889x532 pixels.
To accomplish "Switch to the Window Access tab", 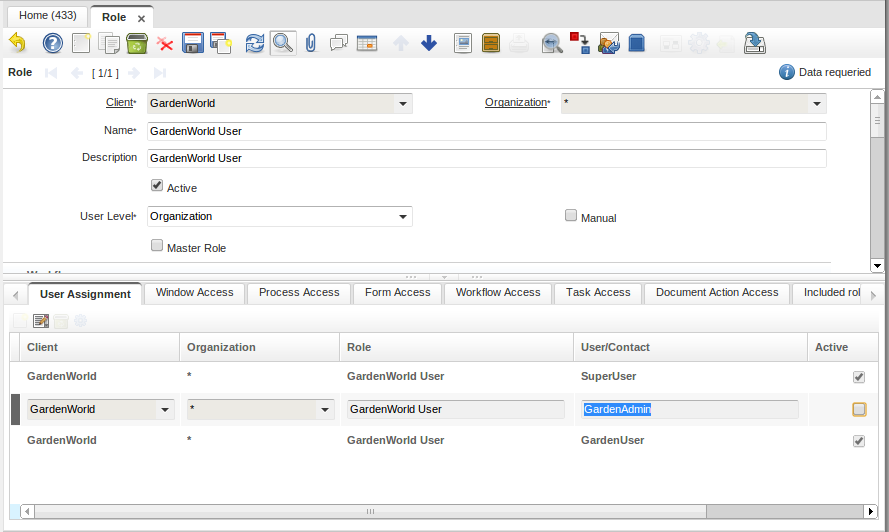I will coord(194,293).
